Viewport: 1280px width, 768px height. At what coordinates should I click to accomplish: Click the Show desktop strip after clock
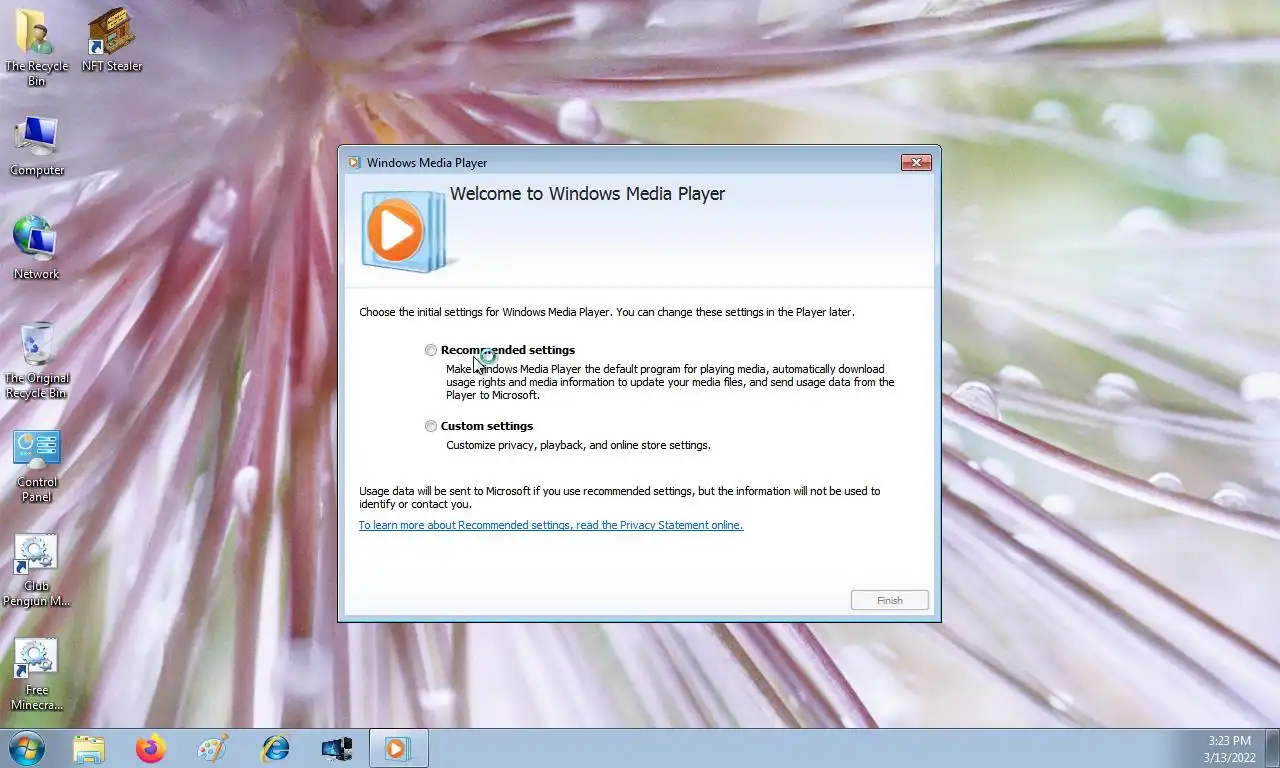[1273, 748]
